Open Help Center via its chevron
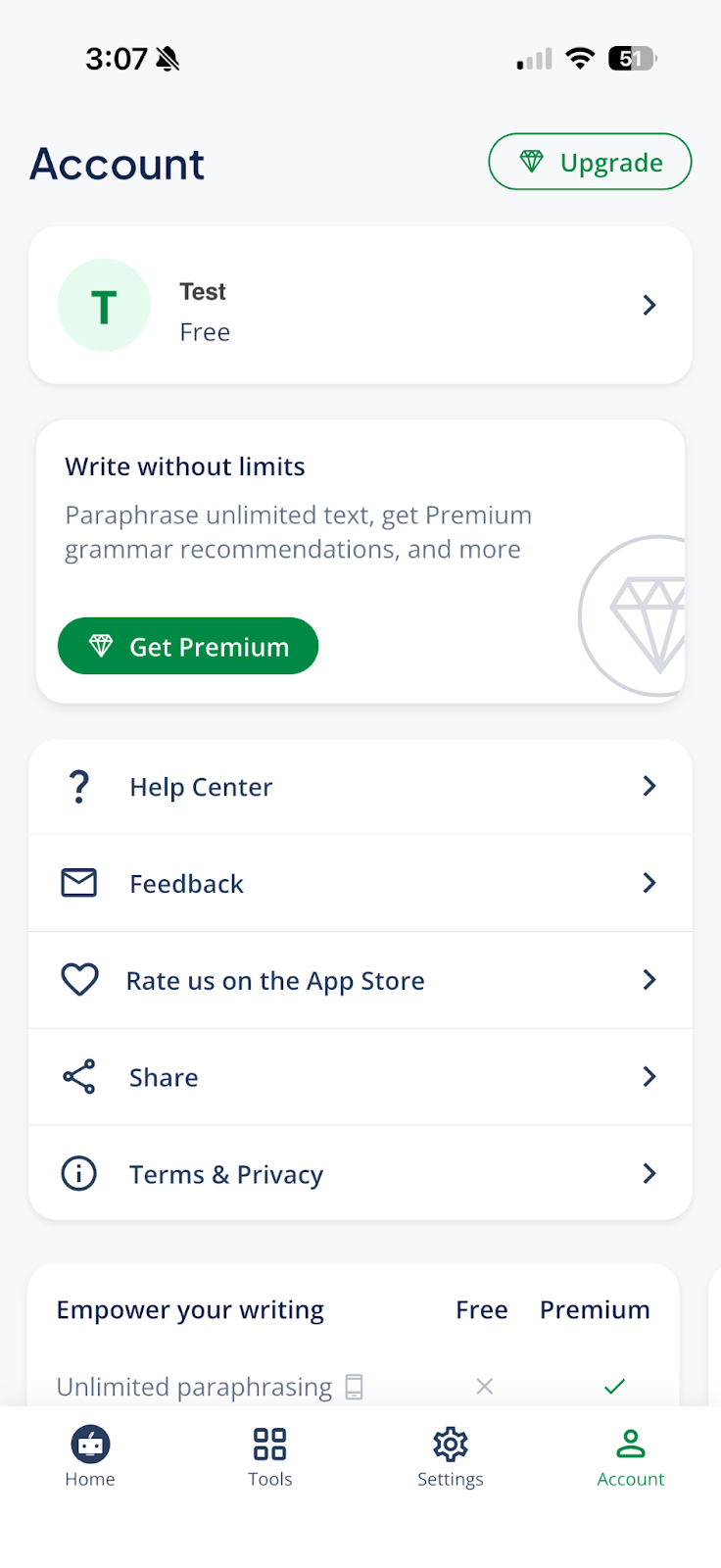 (649, 786)
